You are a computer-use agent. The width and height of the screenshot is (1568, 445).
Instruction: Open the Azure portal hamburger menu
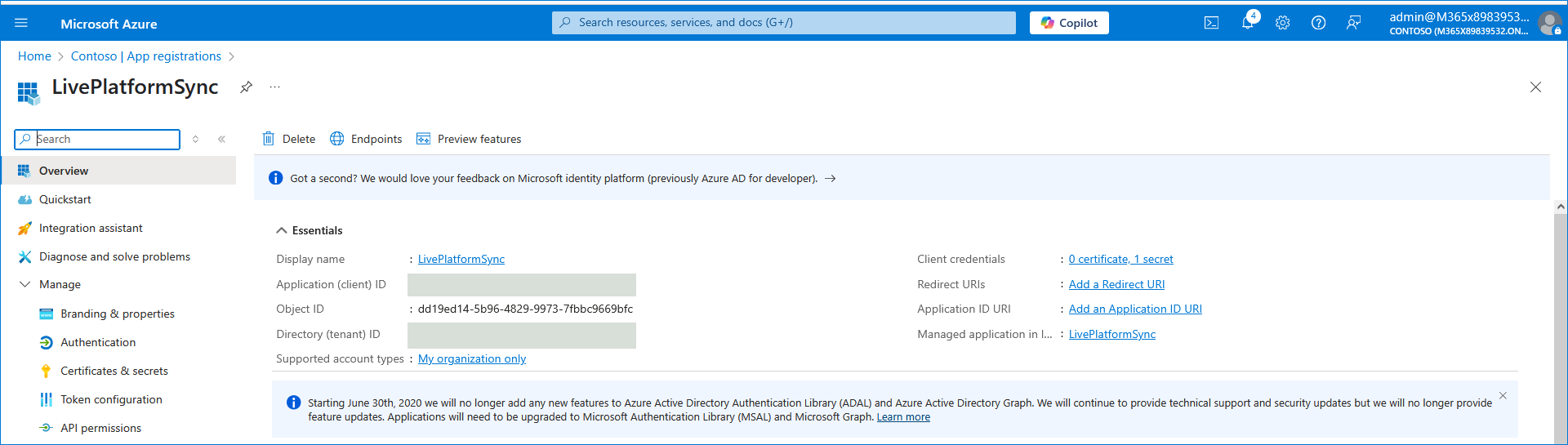point(21,23)
